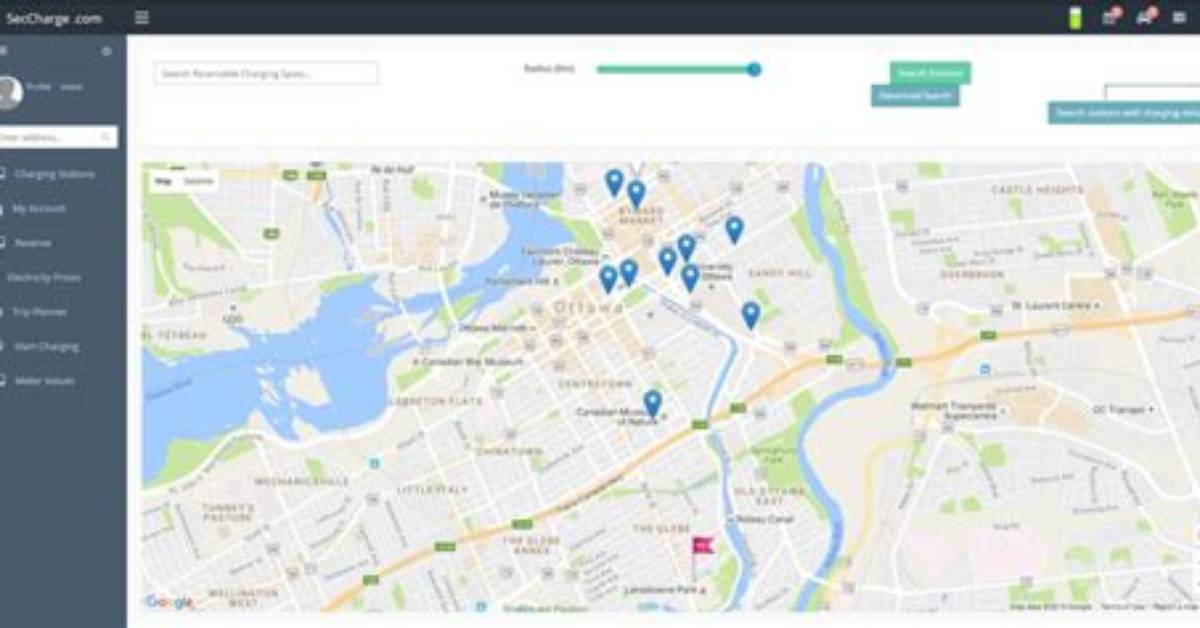Screen dimensions: 1200x628
Task: Click the list icon at header's right end
Action: click(1179, 18)
